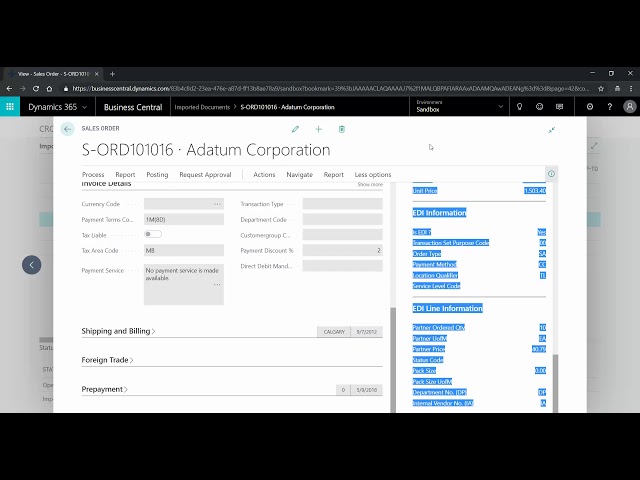Click the EDI Line Information heading

[x=447, y=308]
